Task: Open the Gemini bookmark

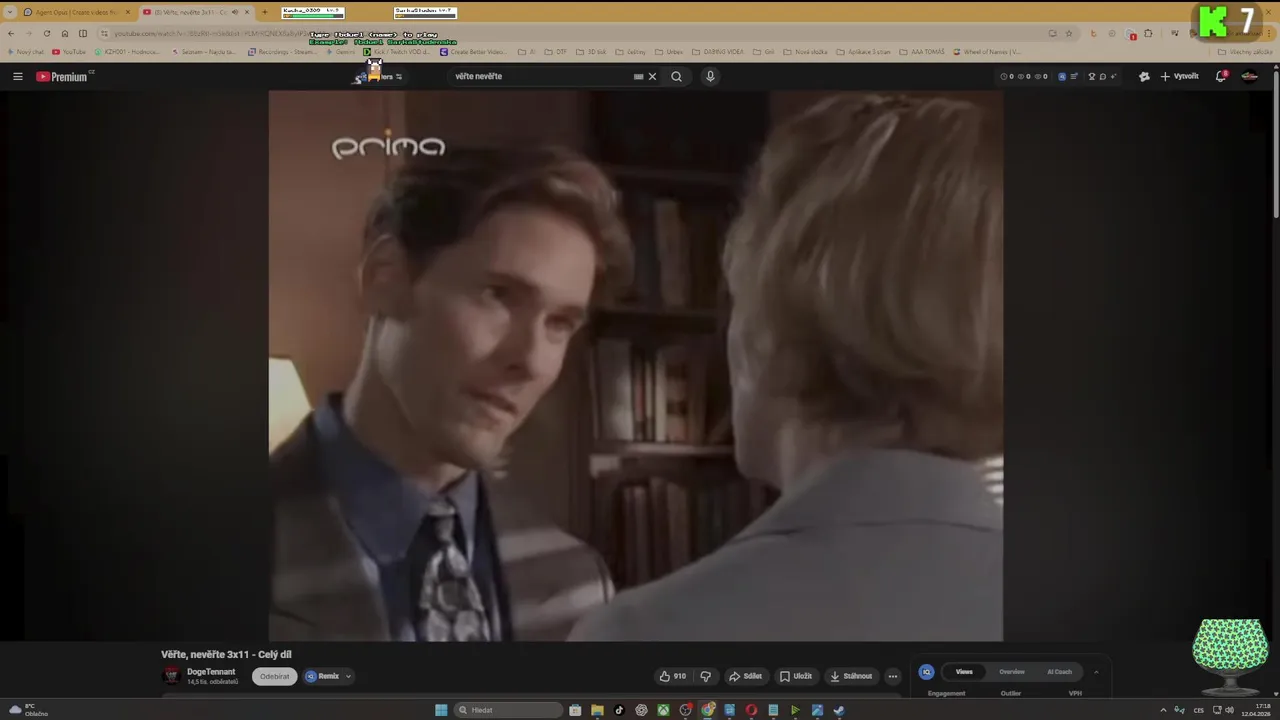Action: tap(339, 52)
